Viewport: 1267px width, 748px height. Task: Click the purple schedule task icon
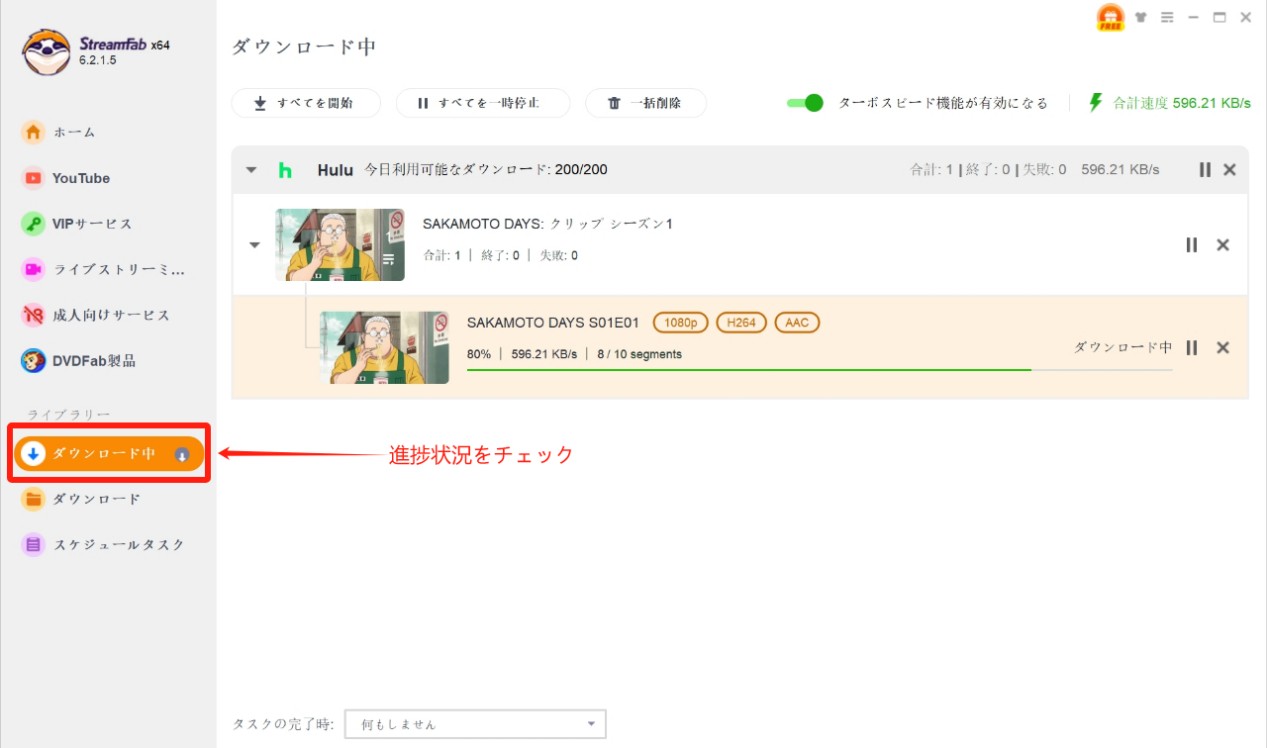click(33, 545)
